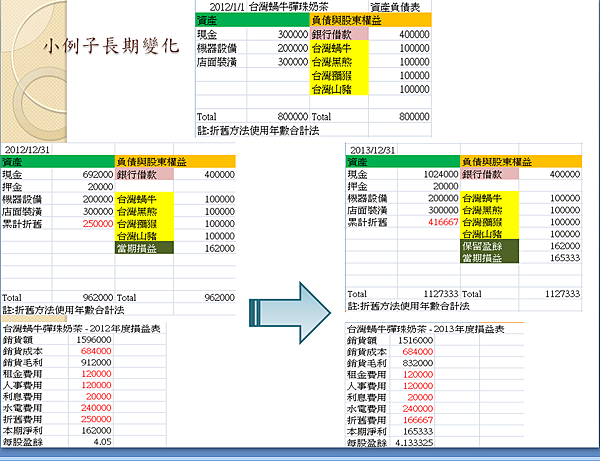This screenshot has width=600, height=461.
Task: Click the 銷貨額 value 1516000
Action: point(416,340)
